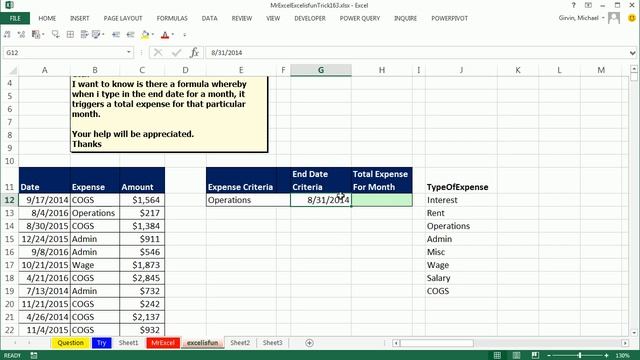Click the 130% zoom level

tap(623, 356)
